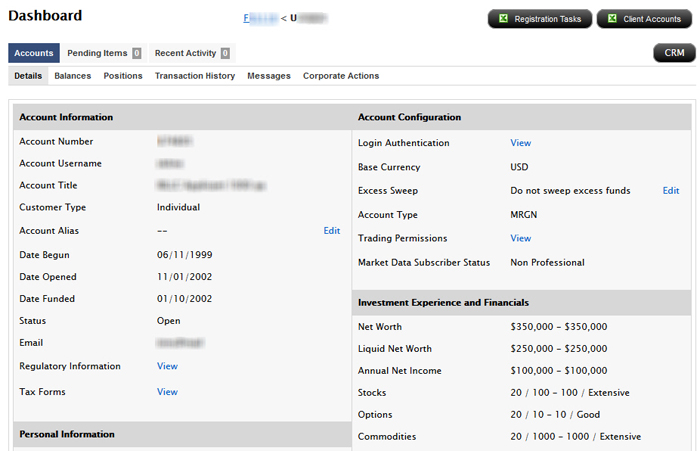
Task: Open the Positions sub-tab
Action: click(x=123, y=76)
